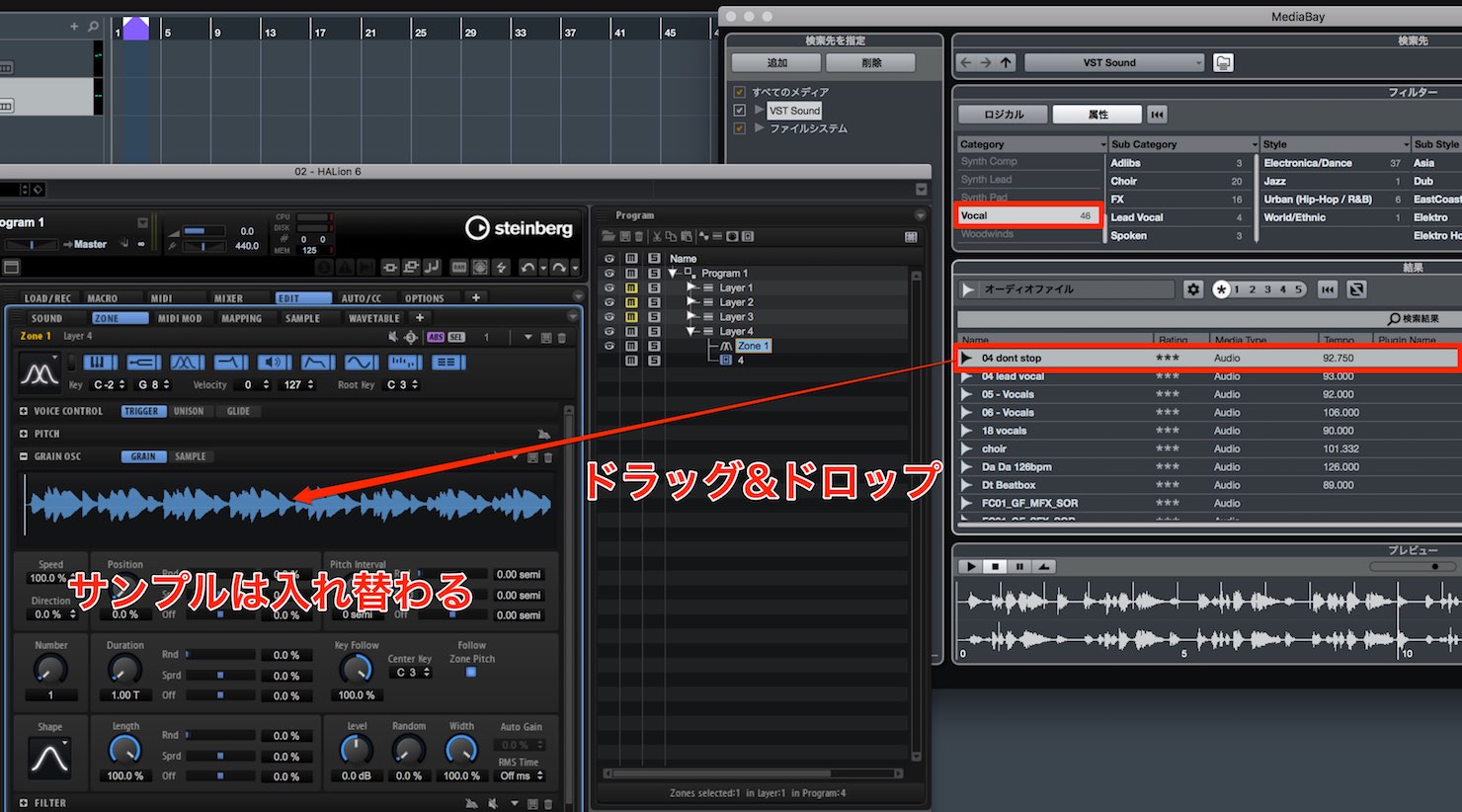The image size is (1462, 812).
Task: Click the rating star filter asterisk
Action: coord(1222,289)
